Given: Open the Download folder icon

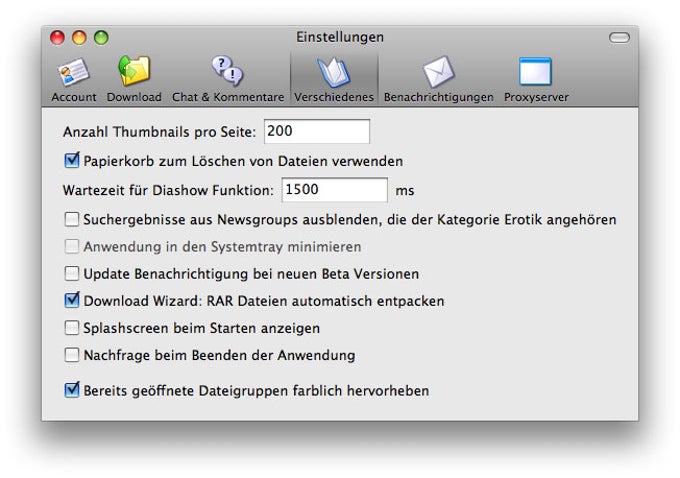Looking at the screenshot, I should click(x=134, y=70).
